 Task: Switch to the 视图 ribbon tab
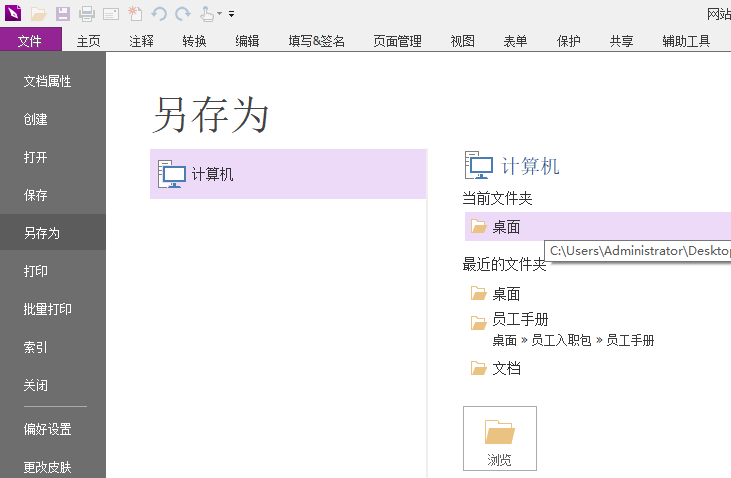[462, 41]
